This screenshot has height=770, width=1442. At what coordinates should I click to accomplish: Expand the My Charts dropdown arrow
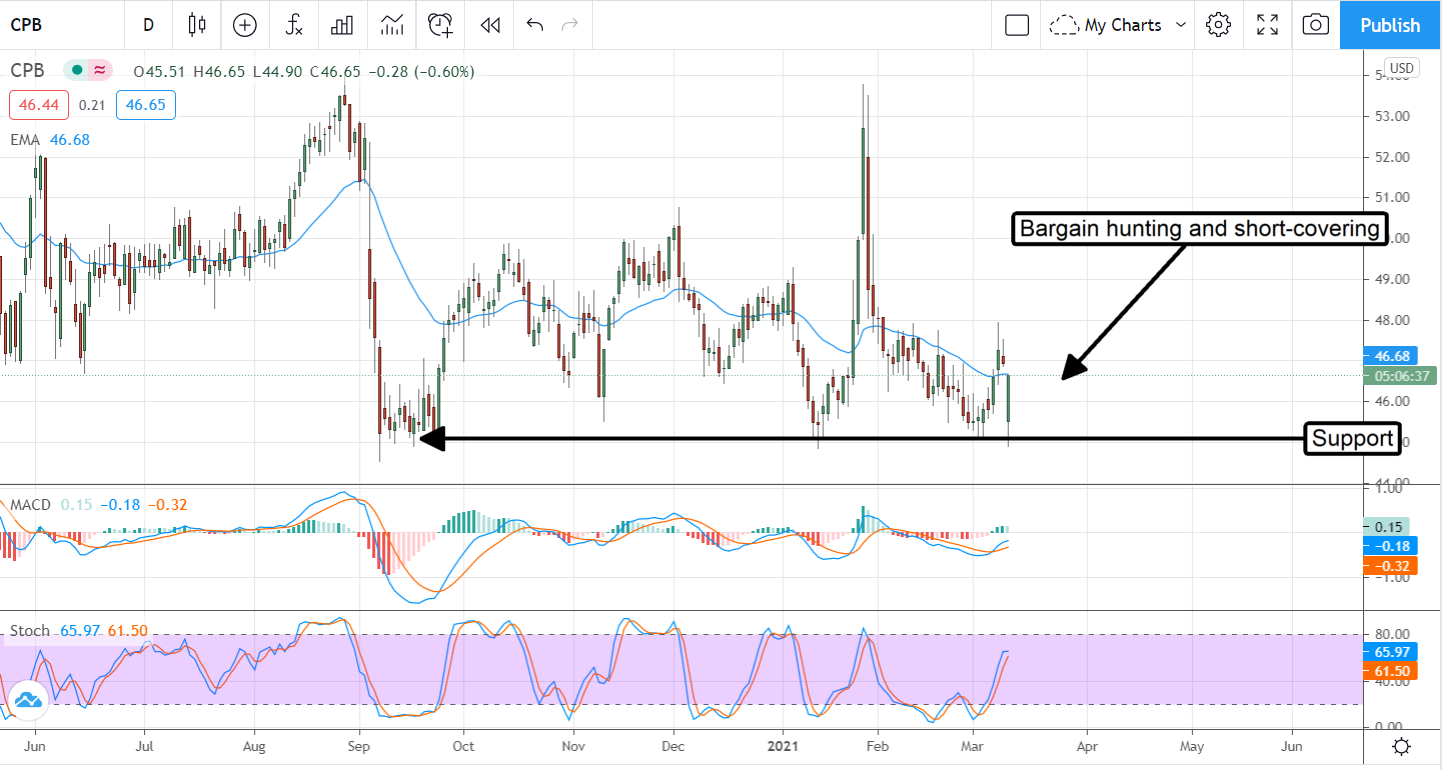click(1181, 25)
